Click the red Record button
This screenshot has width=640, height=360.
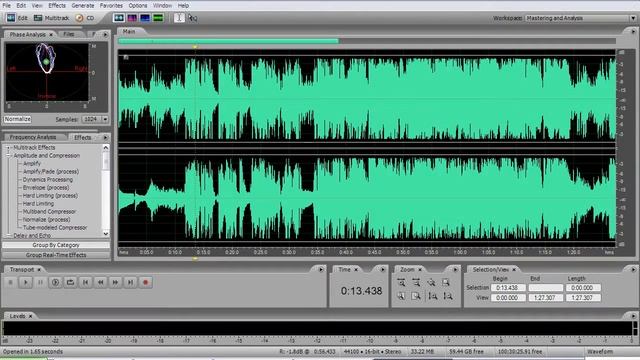click(x=145, y=282)
